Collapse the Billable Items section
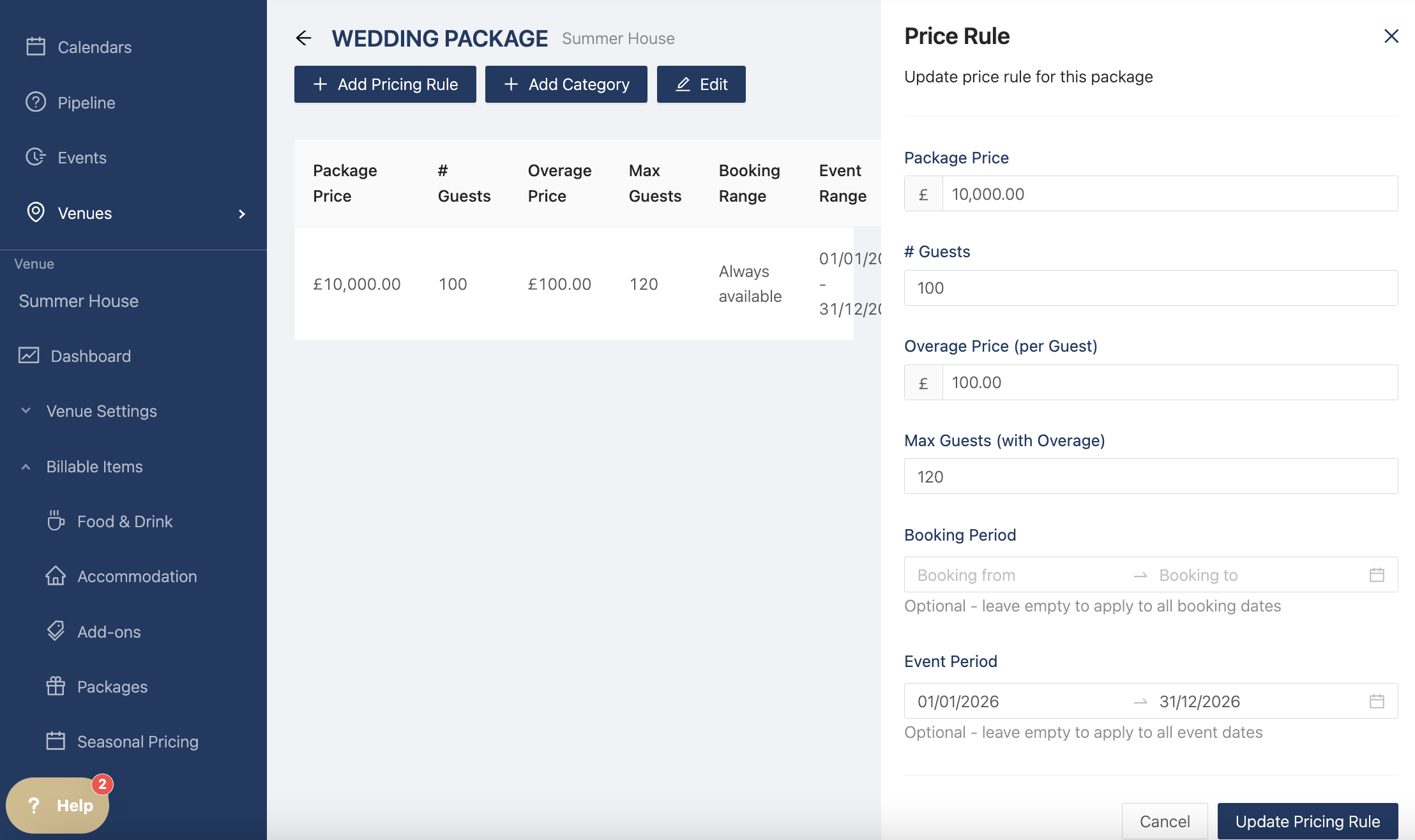Screen dimensions: 1415x840 point(26,467)
